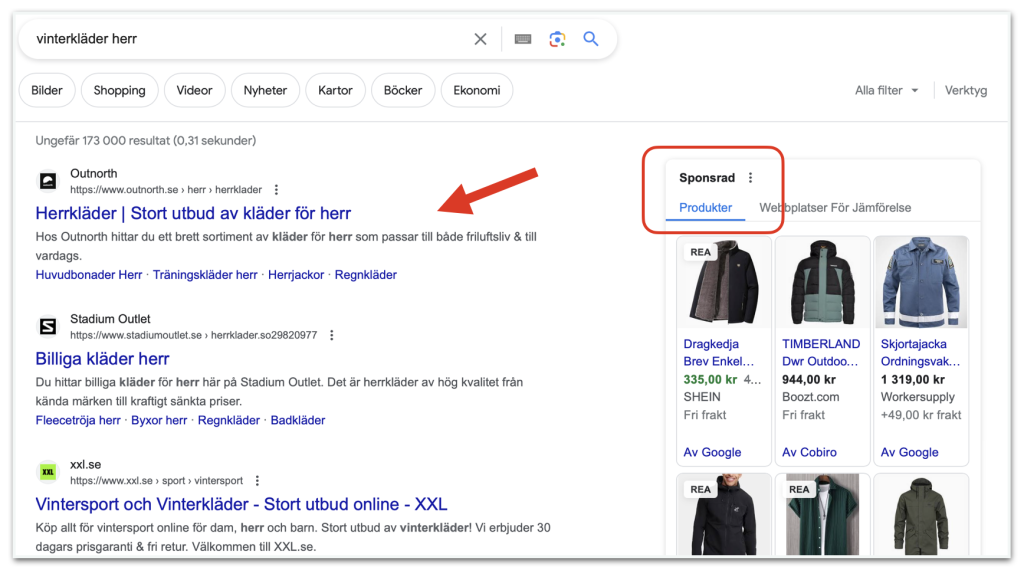Open the Nyheter results filter
This screenshot has width=1024, height=577.
click(265, 90)
